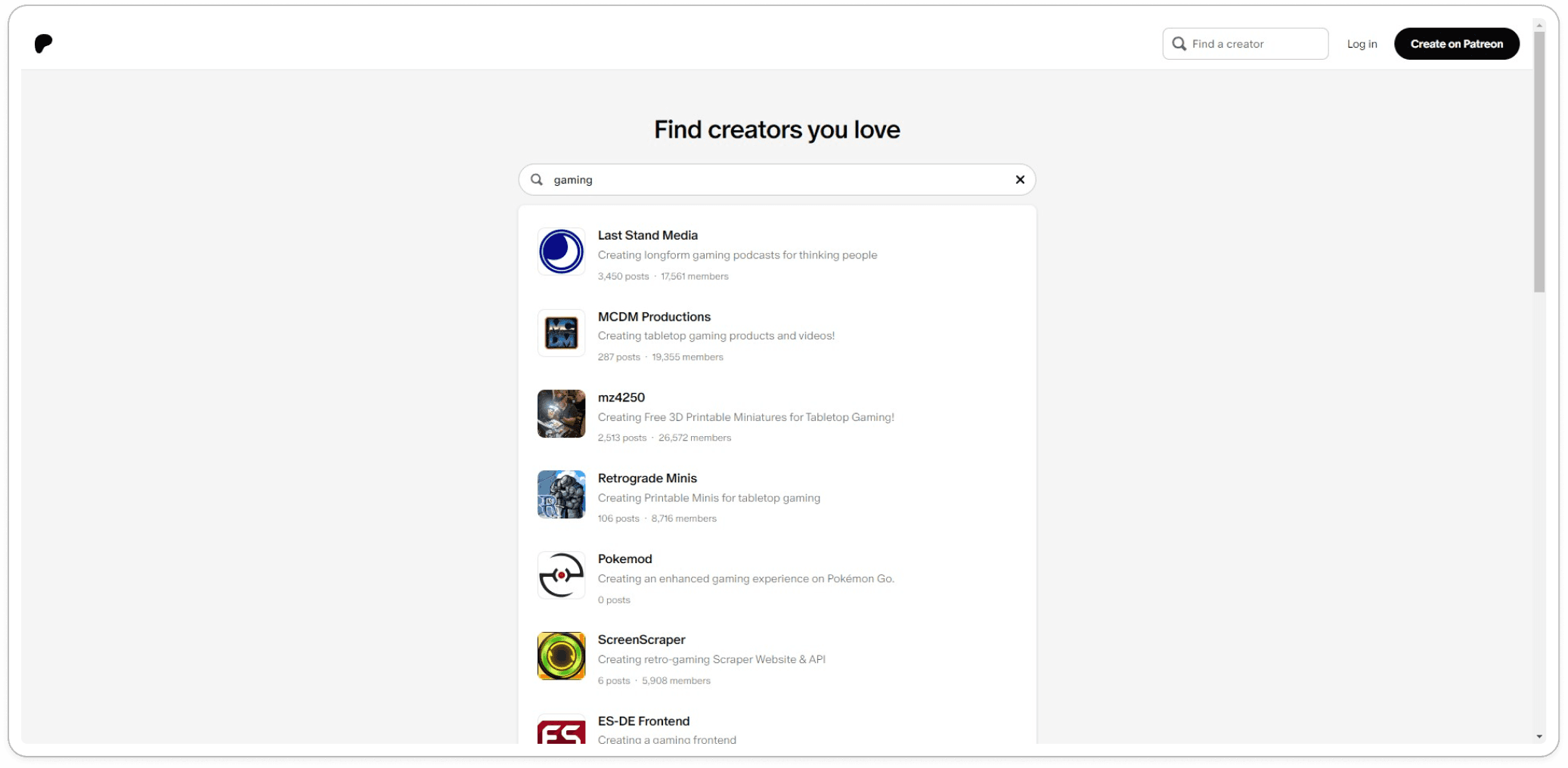
Task: Open the Pokemod creator name
Action: click(x=624, y=559)
